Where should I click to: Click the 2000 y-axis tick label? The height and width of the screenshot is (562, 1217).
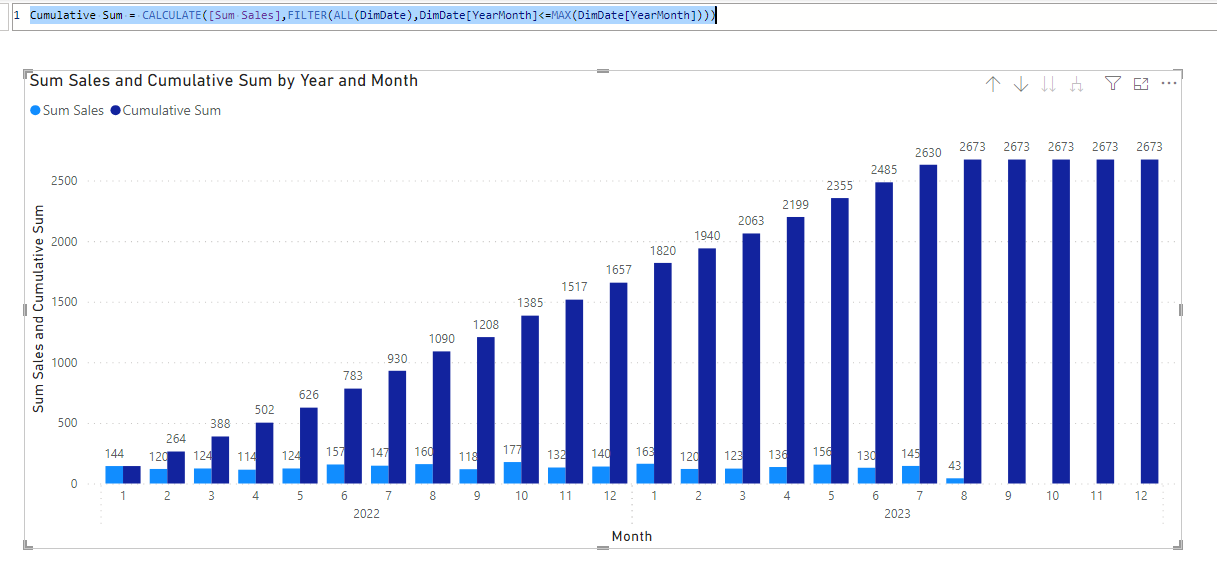click(64, 242)
